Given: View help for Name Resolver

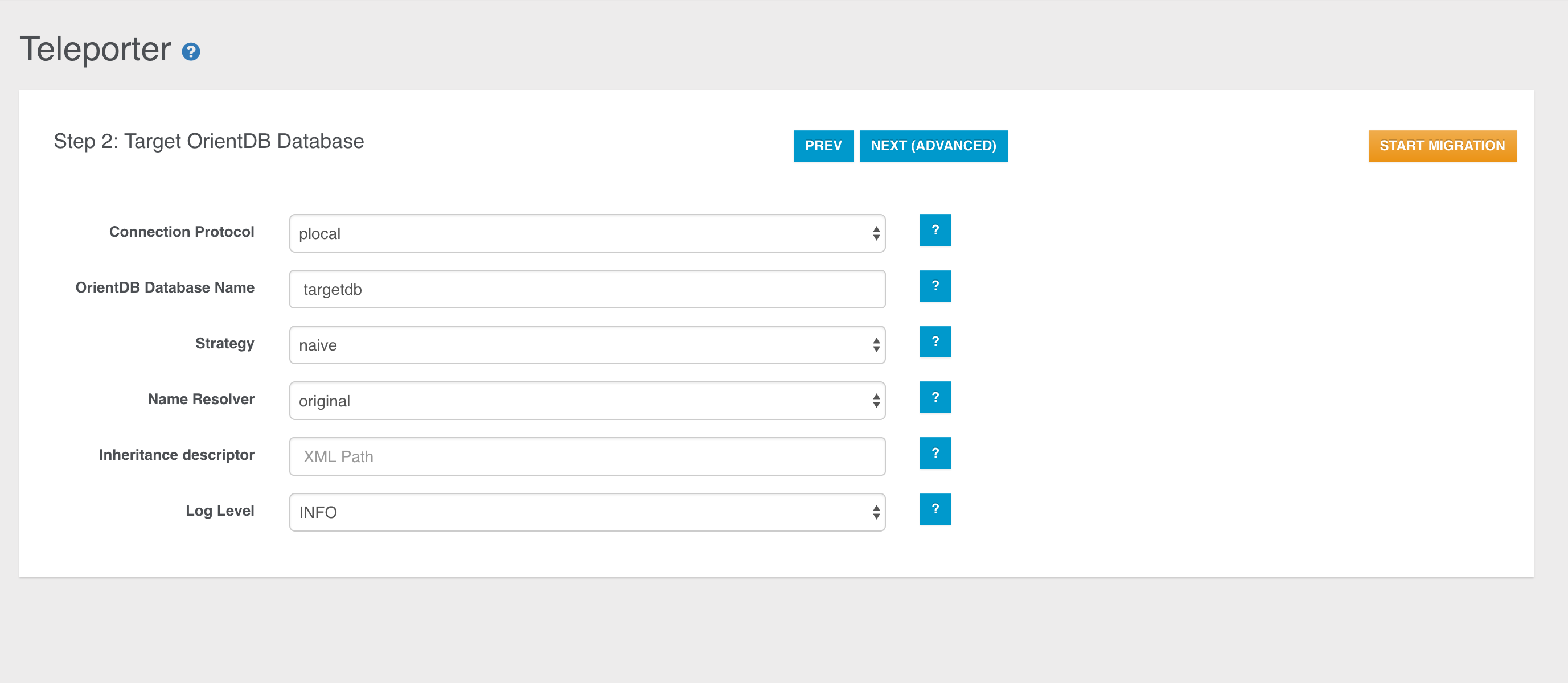Looking at the screenshot, I should tap(934, 397).
